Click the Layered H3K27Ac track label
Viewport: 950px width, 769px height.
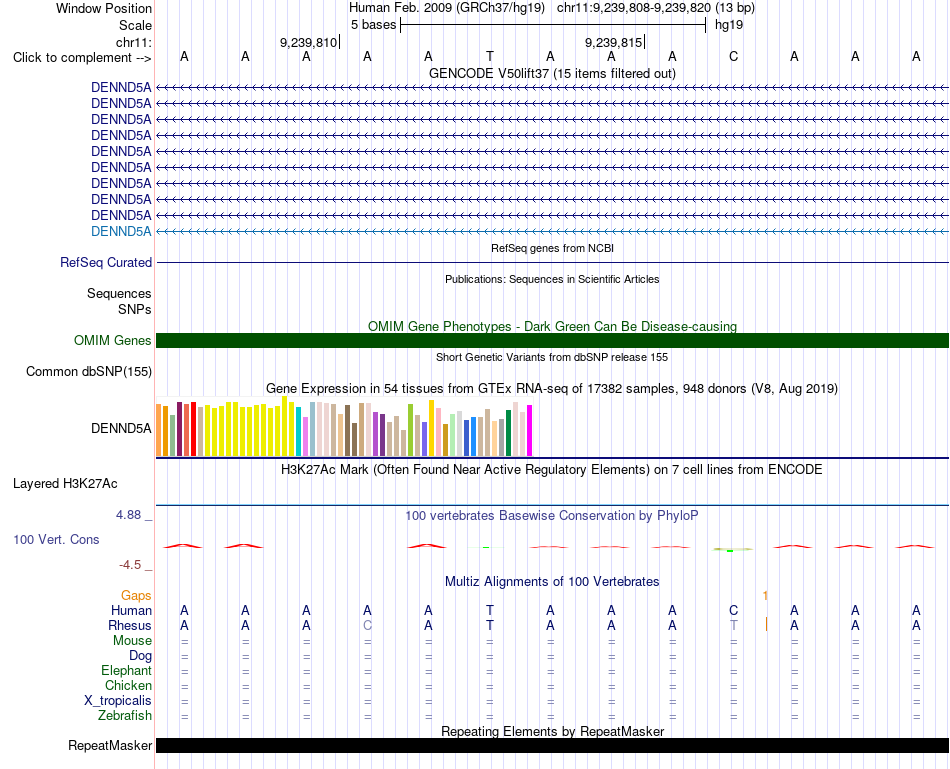click(65, 484)
